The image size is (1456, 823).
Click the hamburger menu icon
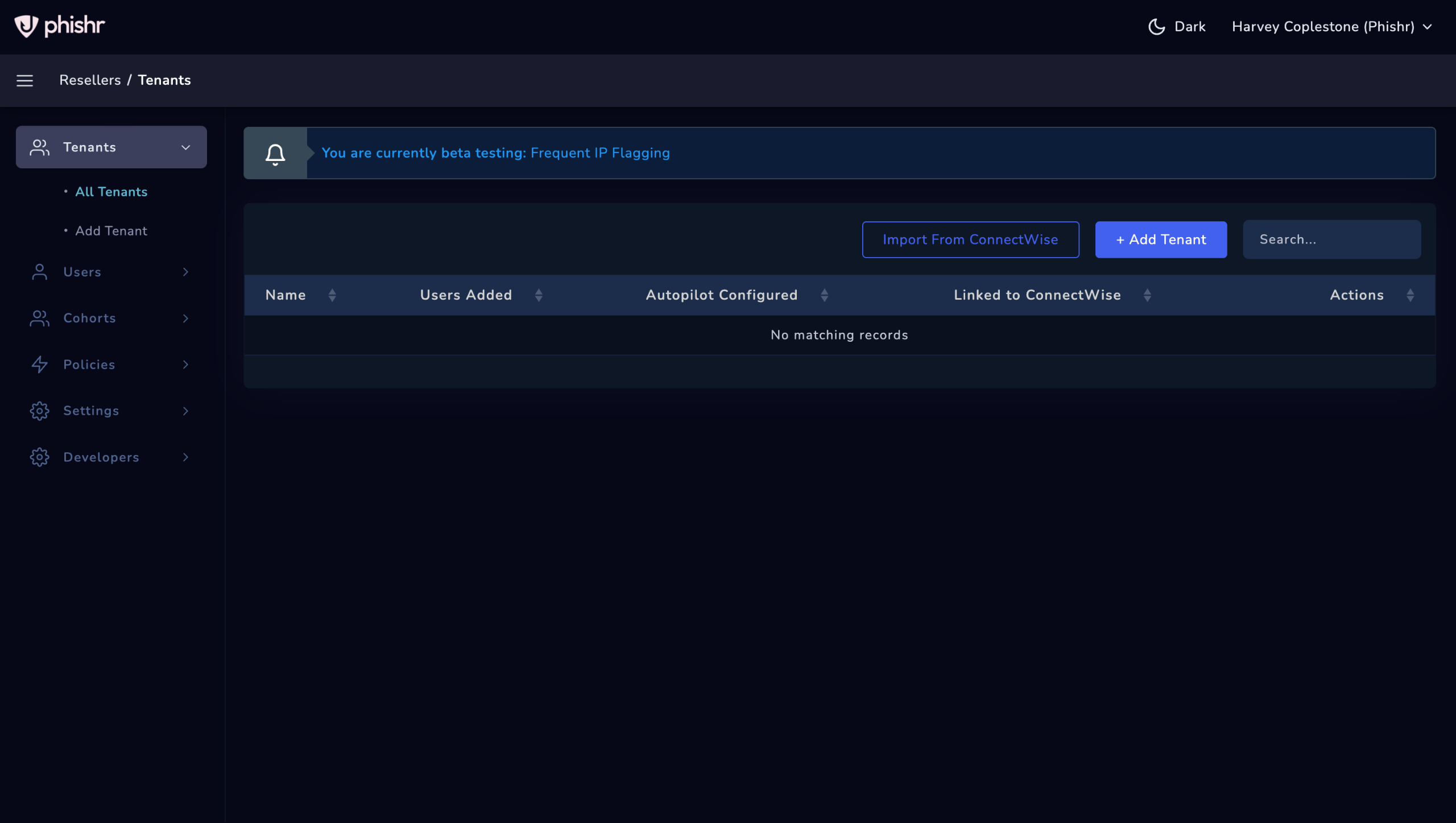(x=24, y=80)
